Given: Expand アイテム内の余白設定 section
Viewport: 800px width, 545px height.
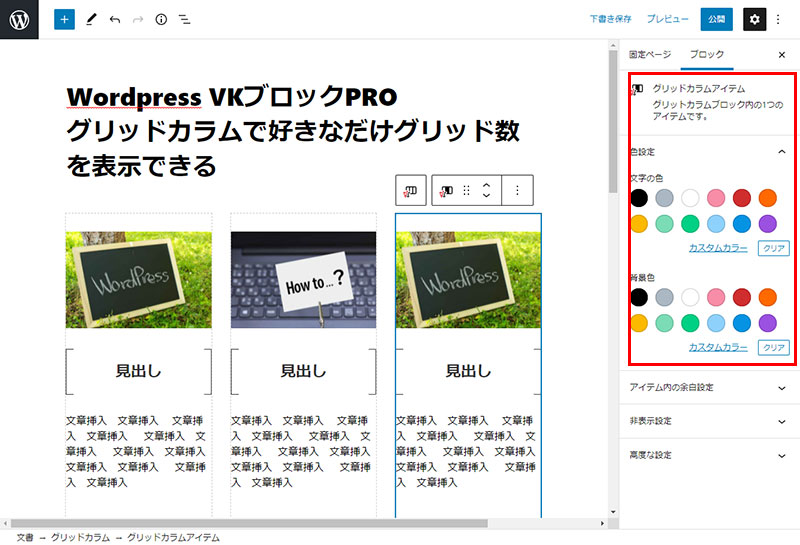Looking at the screenshot, I should [x=781, y=387].
